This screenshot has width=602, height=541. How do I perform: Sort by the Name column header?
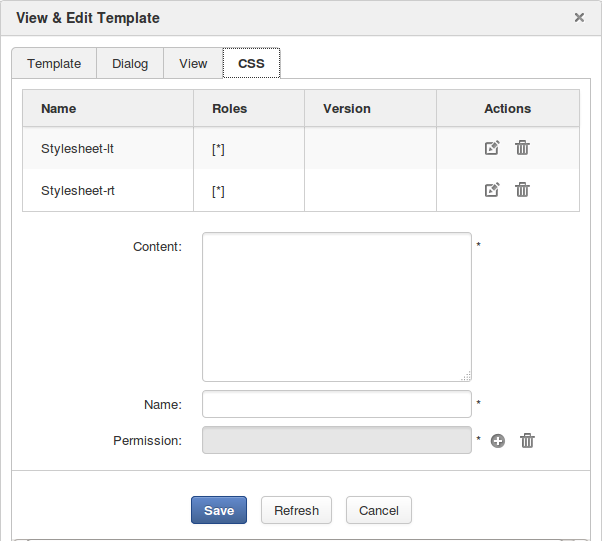59,109
